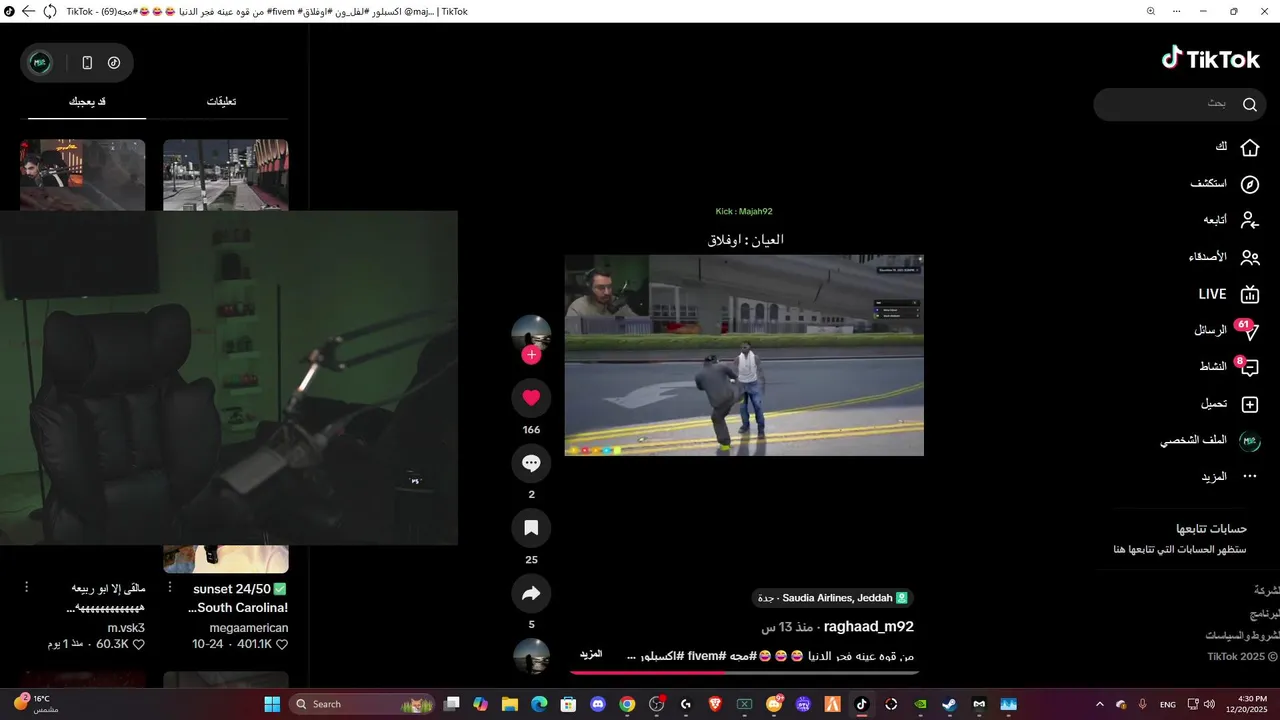Image resolution: width=1280 pixels, height=720 pixels.
Task: Click the taskbar Search box
Action: [x=364, y=704]
